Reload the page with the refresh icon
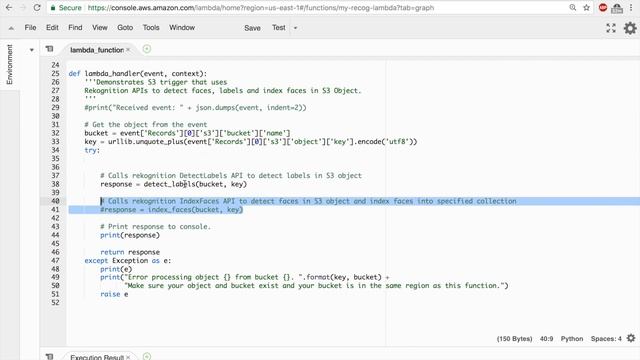Screen dimensions: 640x360 point(37,8)
